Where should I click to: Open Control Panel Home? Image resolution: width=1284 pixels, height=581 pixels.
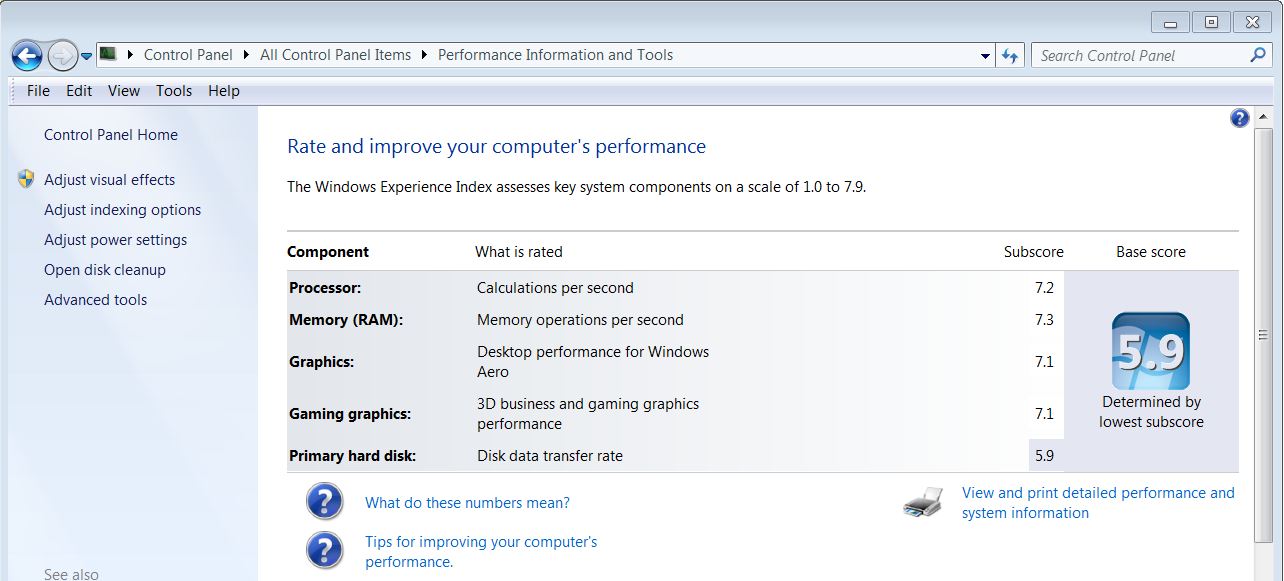click(111, 135)
